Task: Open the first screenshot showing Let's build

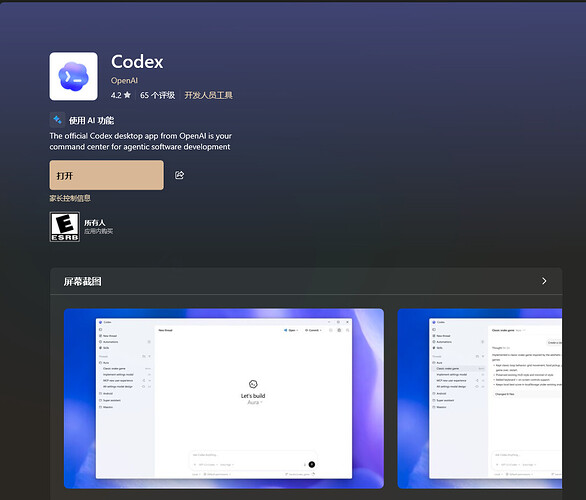Action: point(224,398)
